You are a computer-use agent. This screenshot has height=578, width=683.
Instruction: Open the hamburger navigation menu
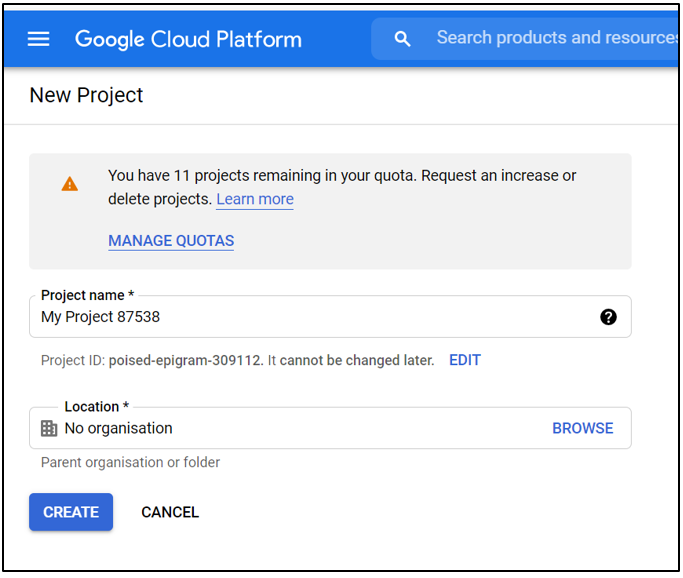click(38, 39)
